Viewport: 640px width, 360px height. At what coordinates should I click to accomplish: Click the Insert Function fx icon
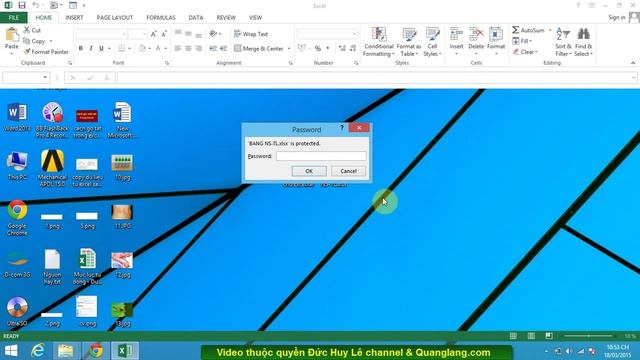(x=107, y=77)
